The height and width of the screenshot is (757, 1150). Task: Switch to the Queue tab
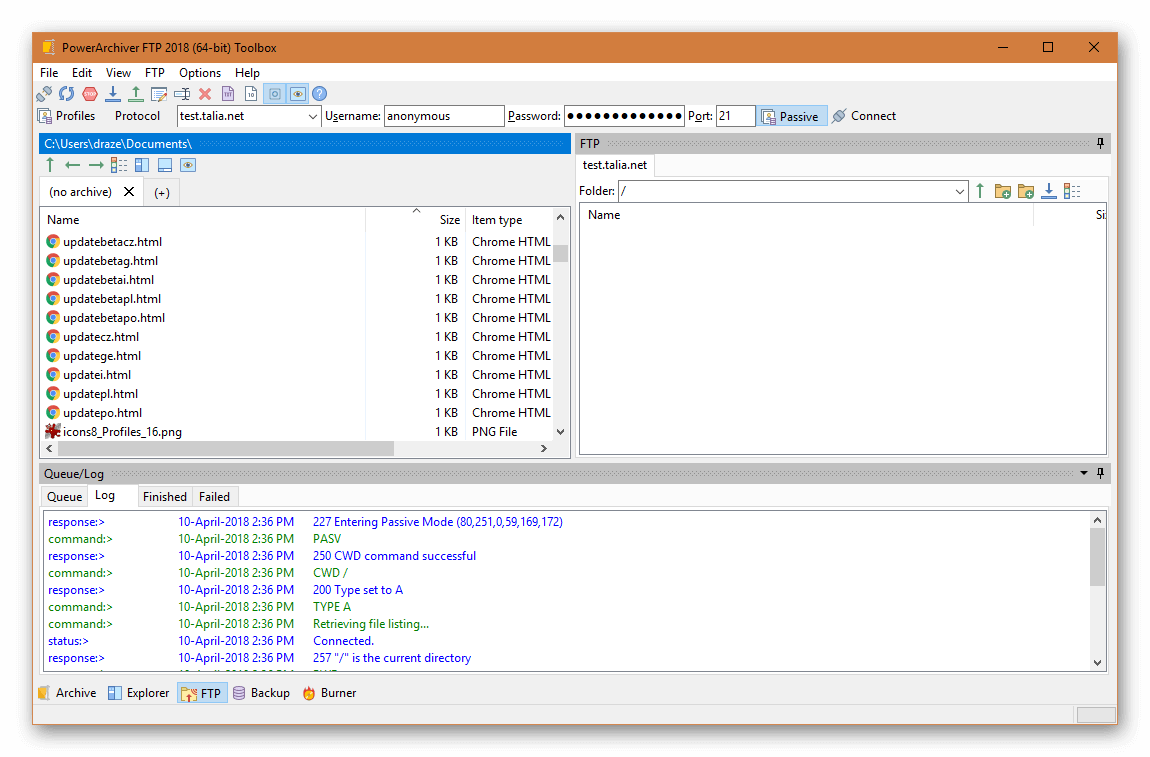(x=65, y=497)
